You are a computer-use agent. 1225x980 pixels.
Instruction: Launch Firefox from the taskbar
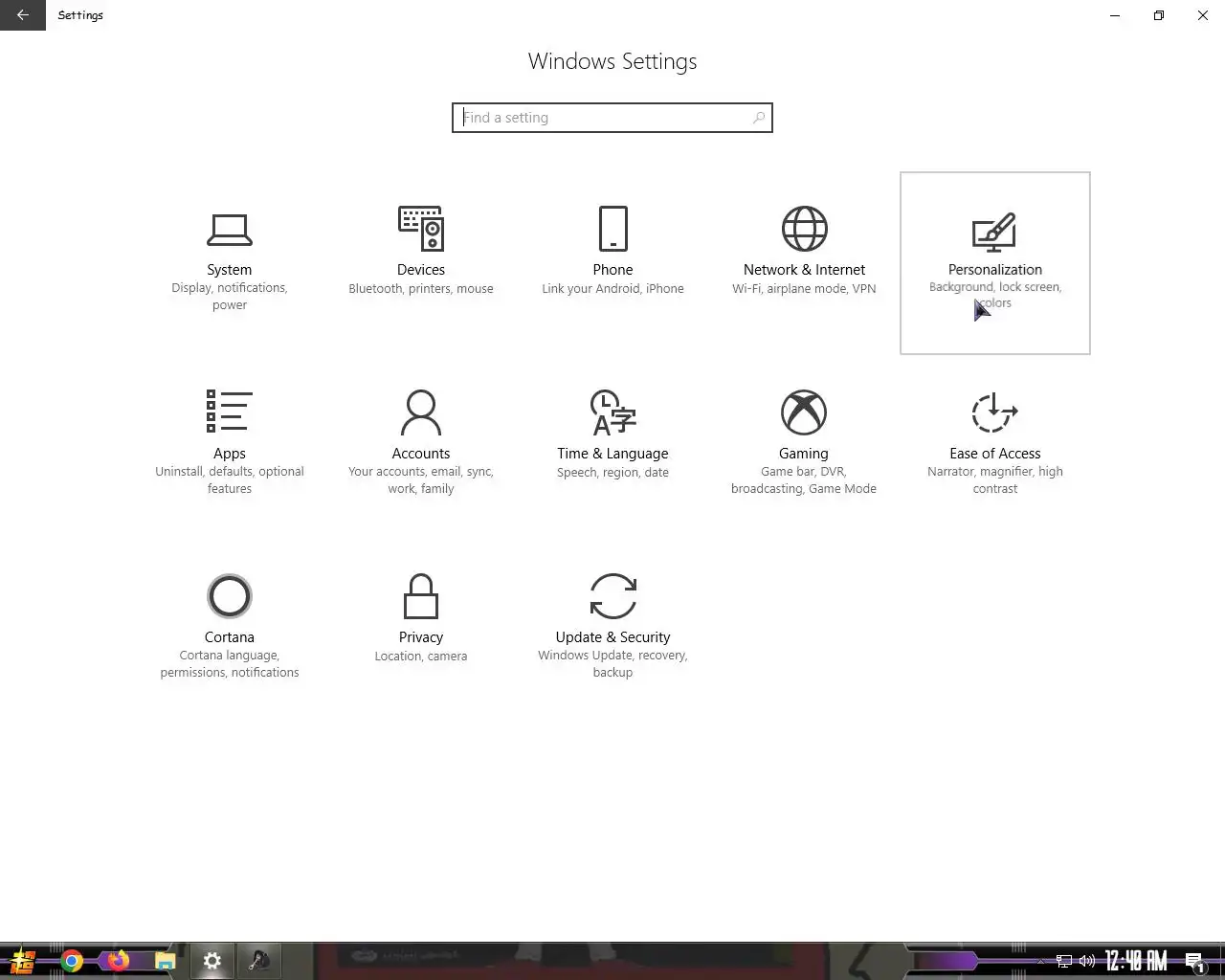[x=119, y=961]
